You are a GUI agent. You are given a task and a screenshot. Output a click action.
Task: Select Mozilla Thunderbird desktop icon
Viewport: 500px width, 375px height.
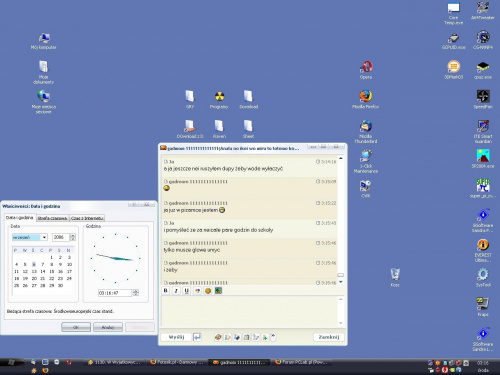(x=366, y=132)
